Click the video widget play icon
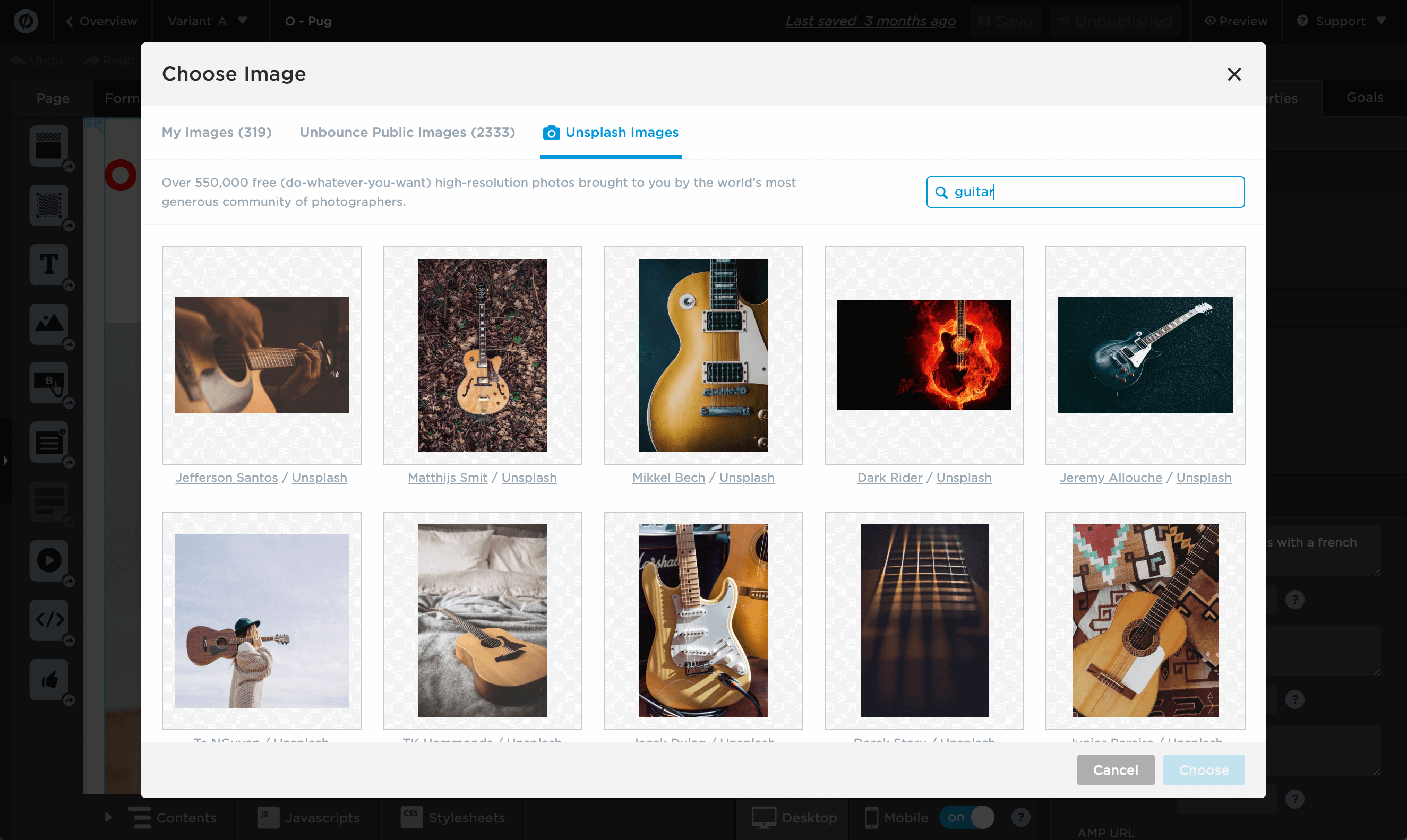Viewport: 1407px width, 840px height. click(49, 560)
